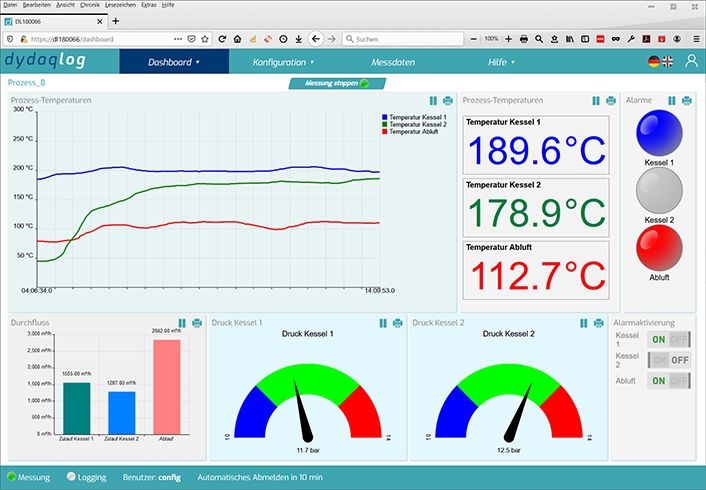The image size is (706, 490).
Task: Open the user account icon
Action: [691, 62]
